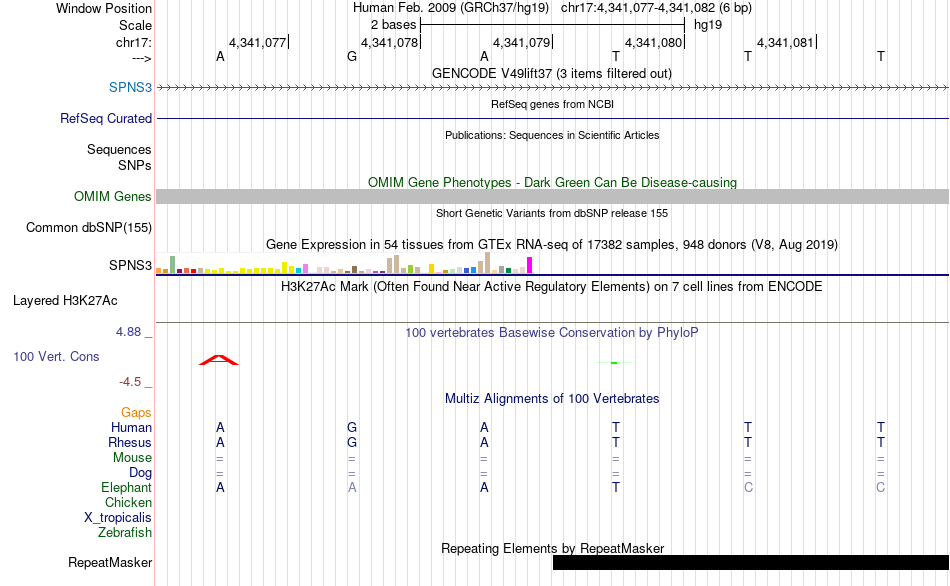Viewport: 950px width, 586px height.
Task: Click 'Gene Expression in 54 tissues' title
Action: (552, 244)
